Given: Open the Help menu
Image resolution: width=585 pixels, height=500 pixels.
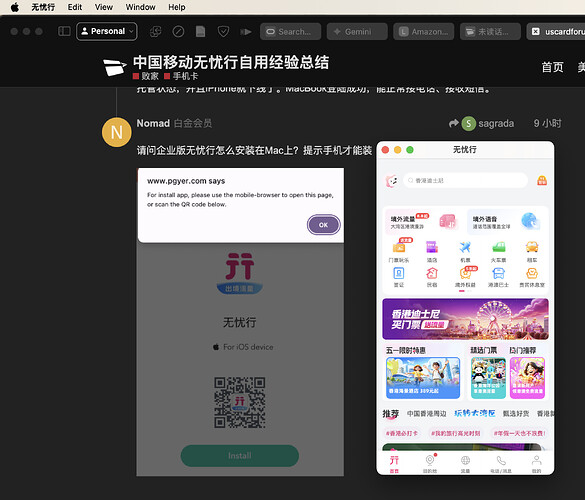Looking at the screenshot, I should click(176, 7).
